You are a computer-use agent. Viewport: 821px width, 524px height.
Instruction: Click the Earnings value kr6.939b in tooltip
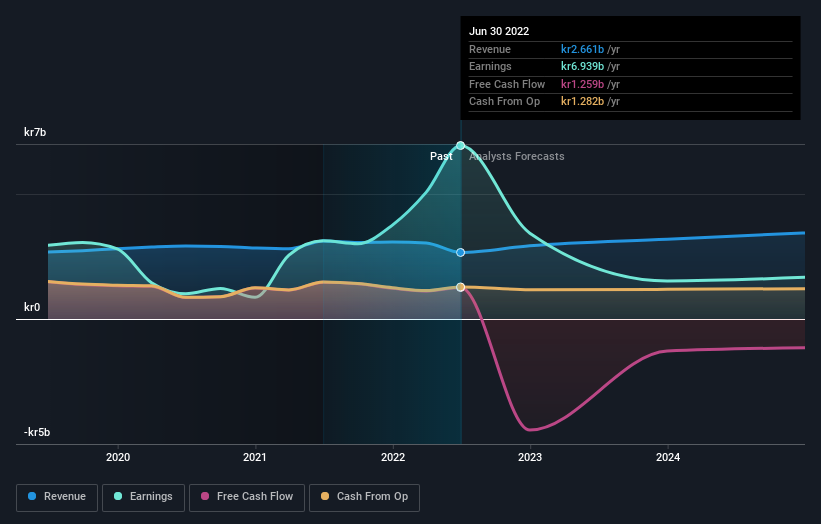(582, 66)
